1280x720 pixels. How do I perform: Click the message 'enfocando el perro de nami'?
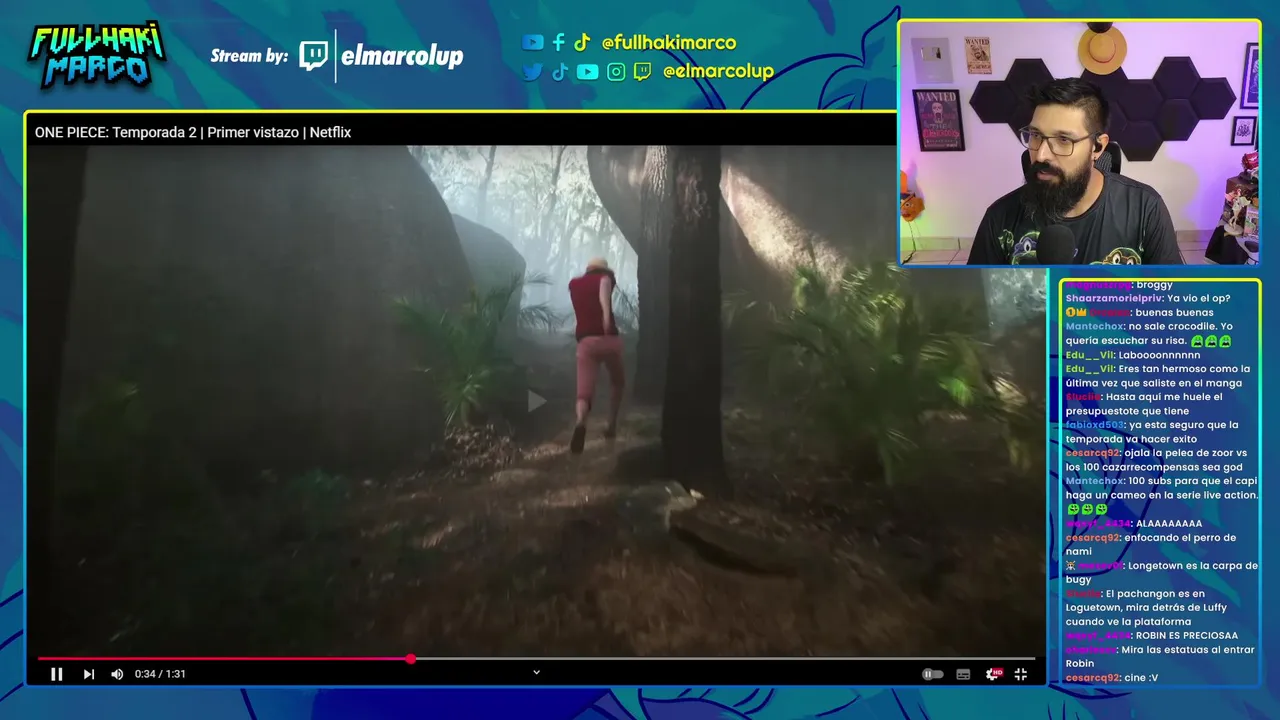click(x=1150, y=544)
